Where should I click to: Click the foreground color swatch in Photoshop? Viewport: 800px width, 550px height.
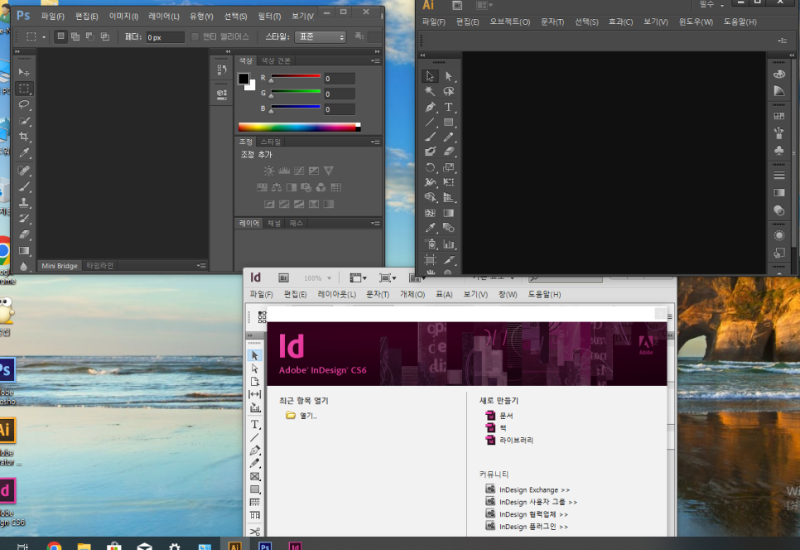coord(243,79)
